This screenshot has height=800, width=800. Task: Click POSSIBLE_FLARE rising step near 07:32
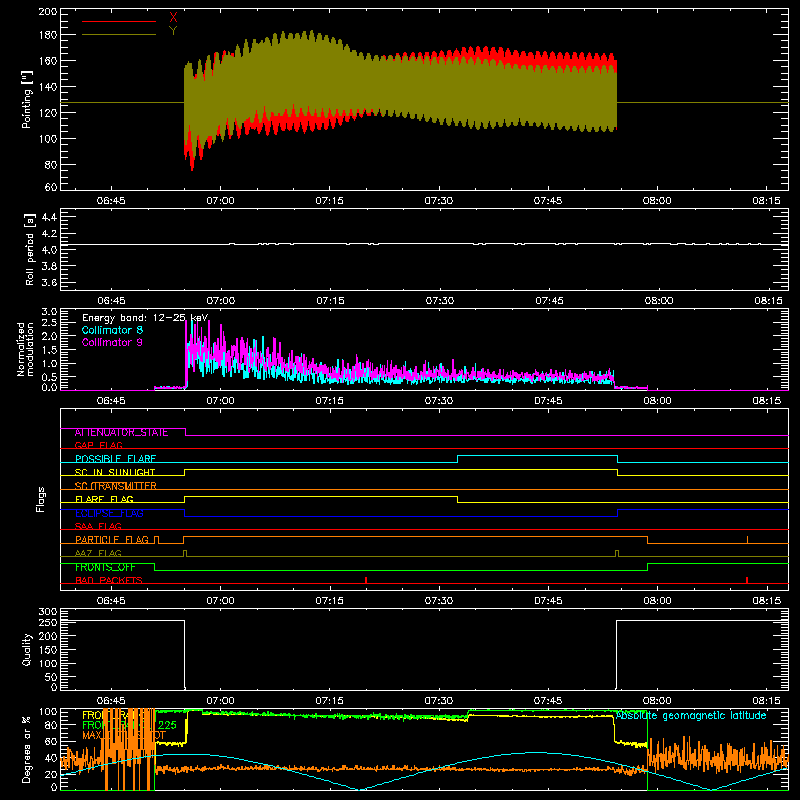(x=458, y=459)
